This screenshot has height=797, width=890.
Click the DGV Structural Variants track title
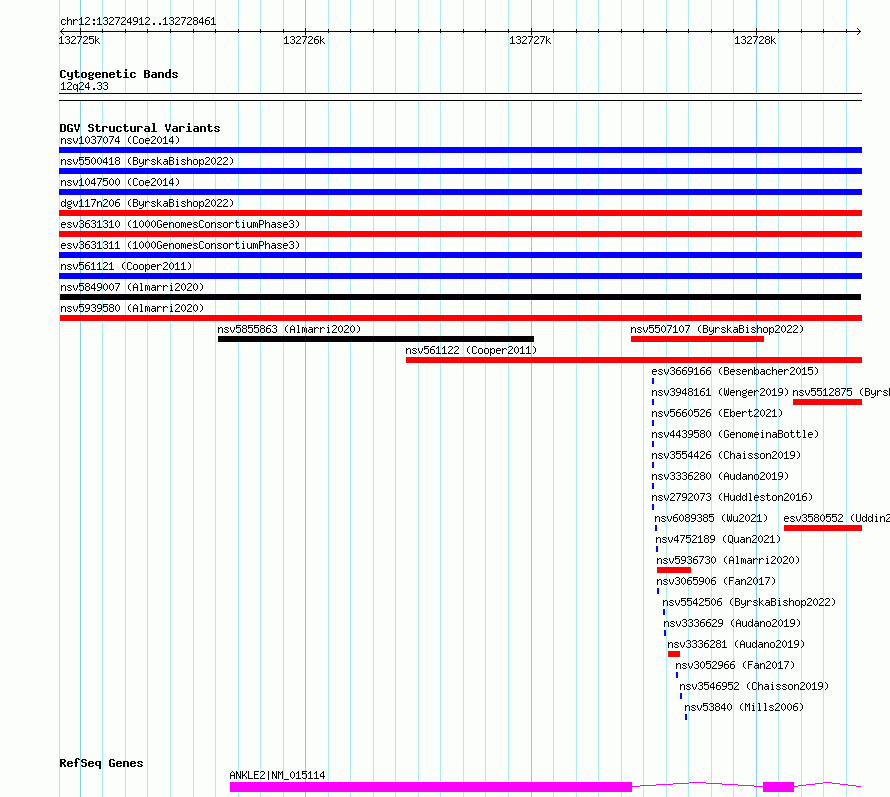coord(140,128)
